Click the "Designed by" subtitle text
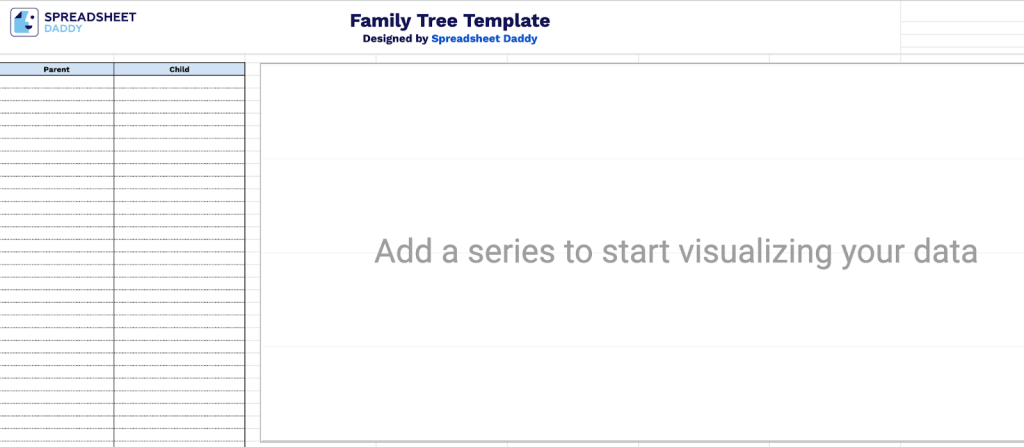The width and height of the screenshot is (1024, 447). click(395, 39)
